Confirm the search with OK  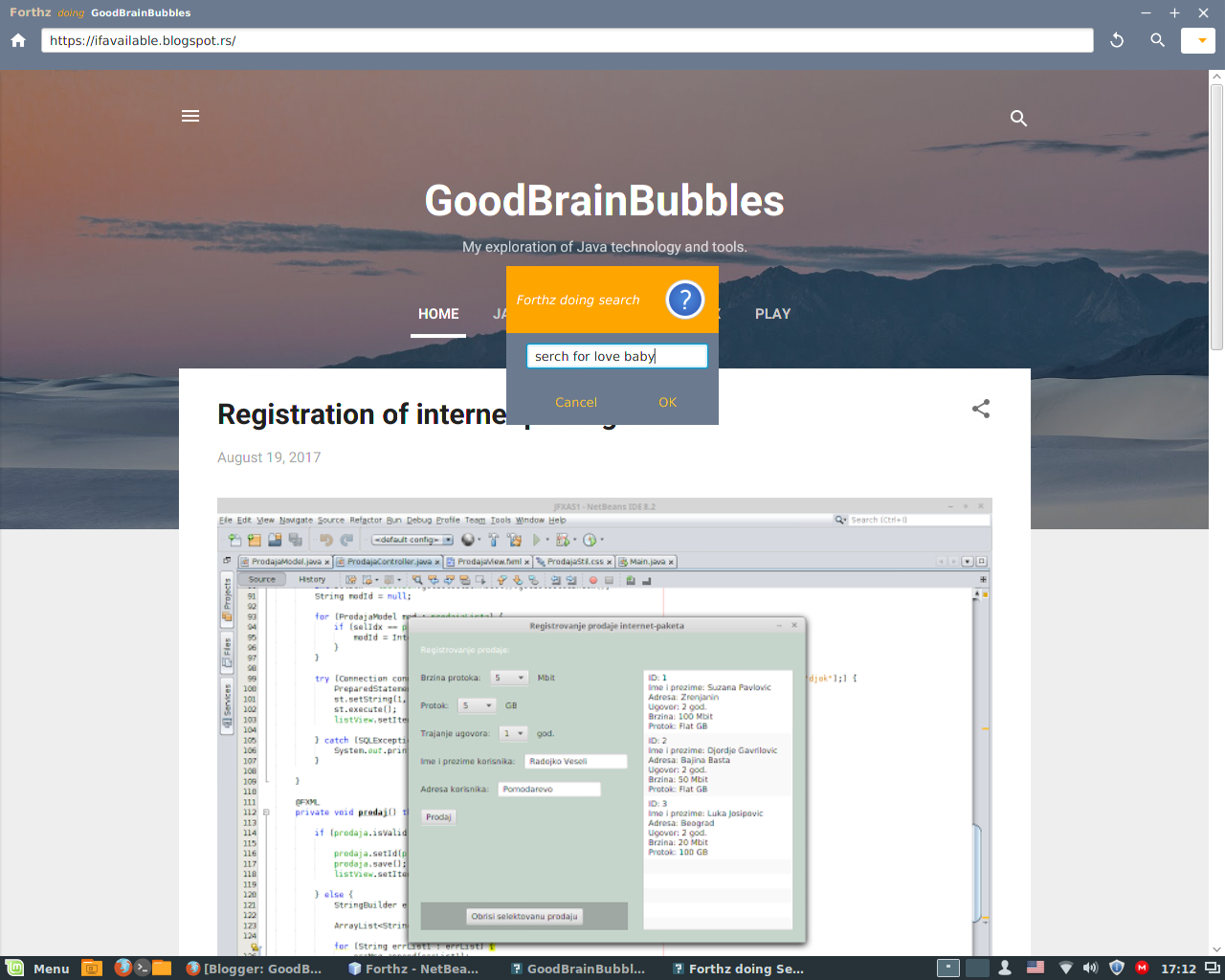[x=668, y=402]
